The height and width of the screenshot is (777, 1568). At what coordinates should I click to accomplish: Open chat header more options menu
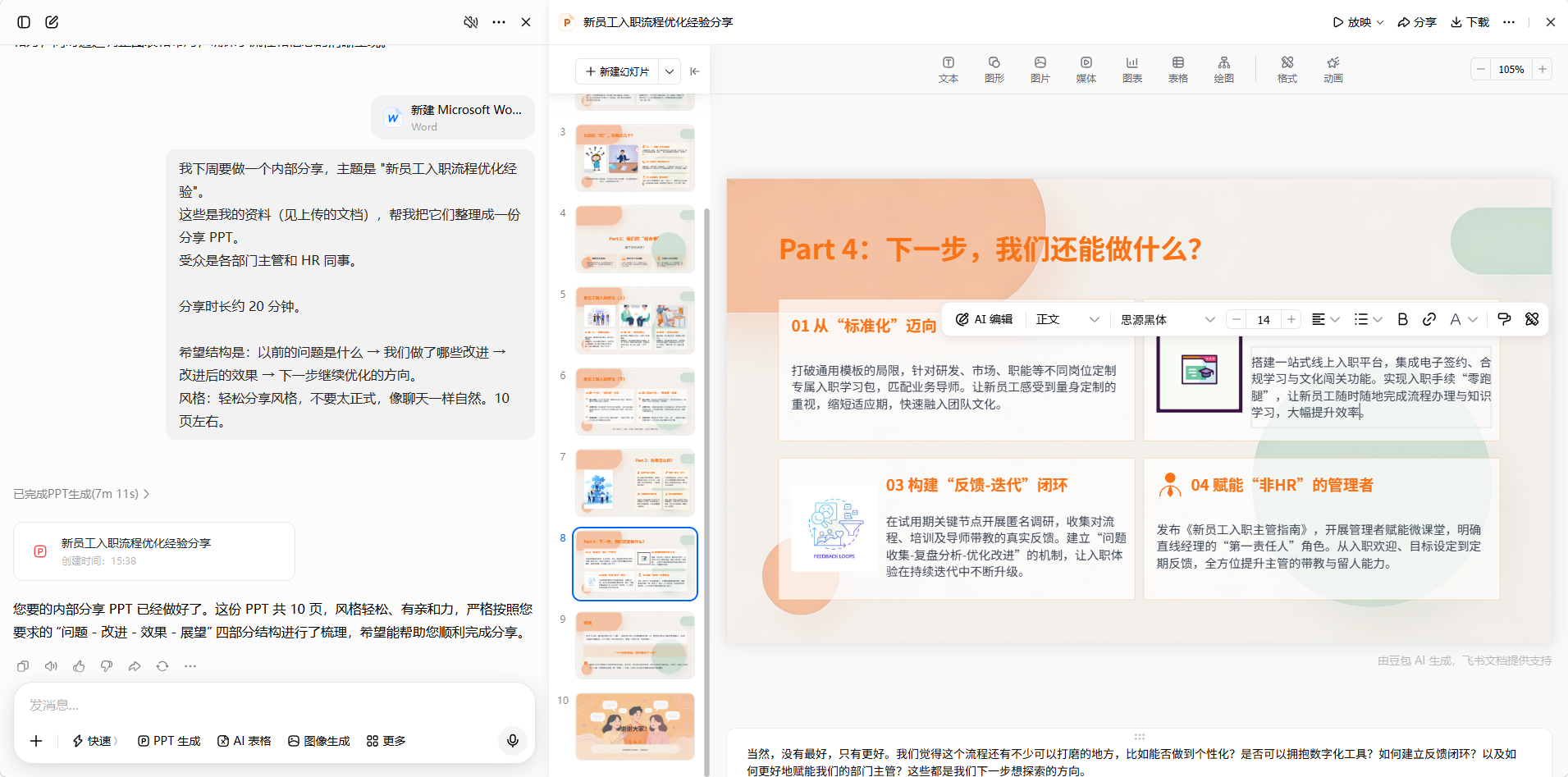click(x=499, y=22)
